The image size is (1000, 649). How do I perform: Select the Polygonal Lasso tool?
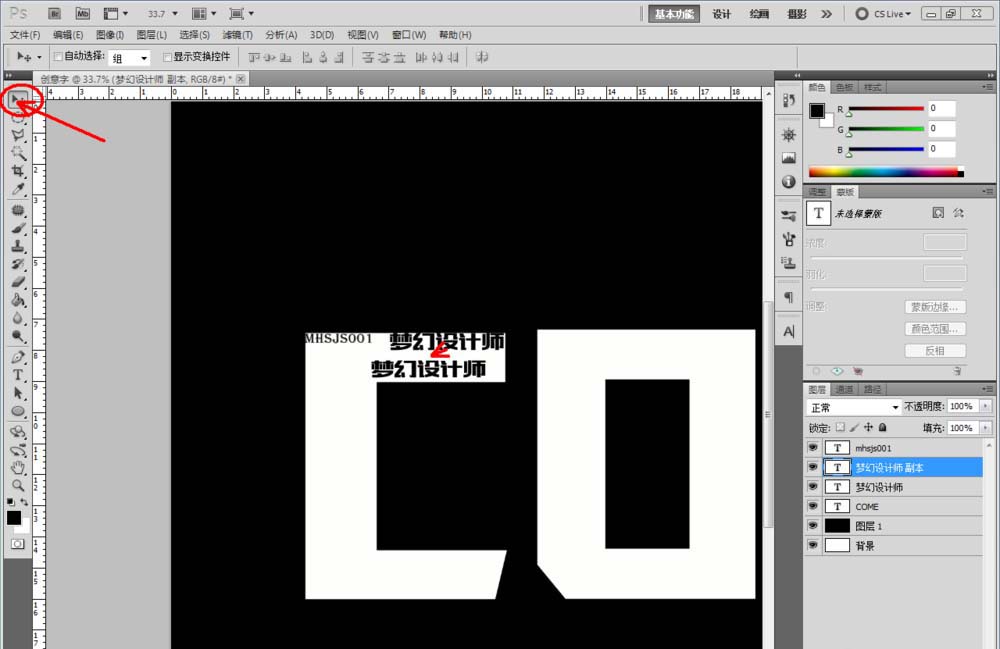(18, 136)
